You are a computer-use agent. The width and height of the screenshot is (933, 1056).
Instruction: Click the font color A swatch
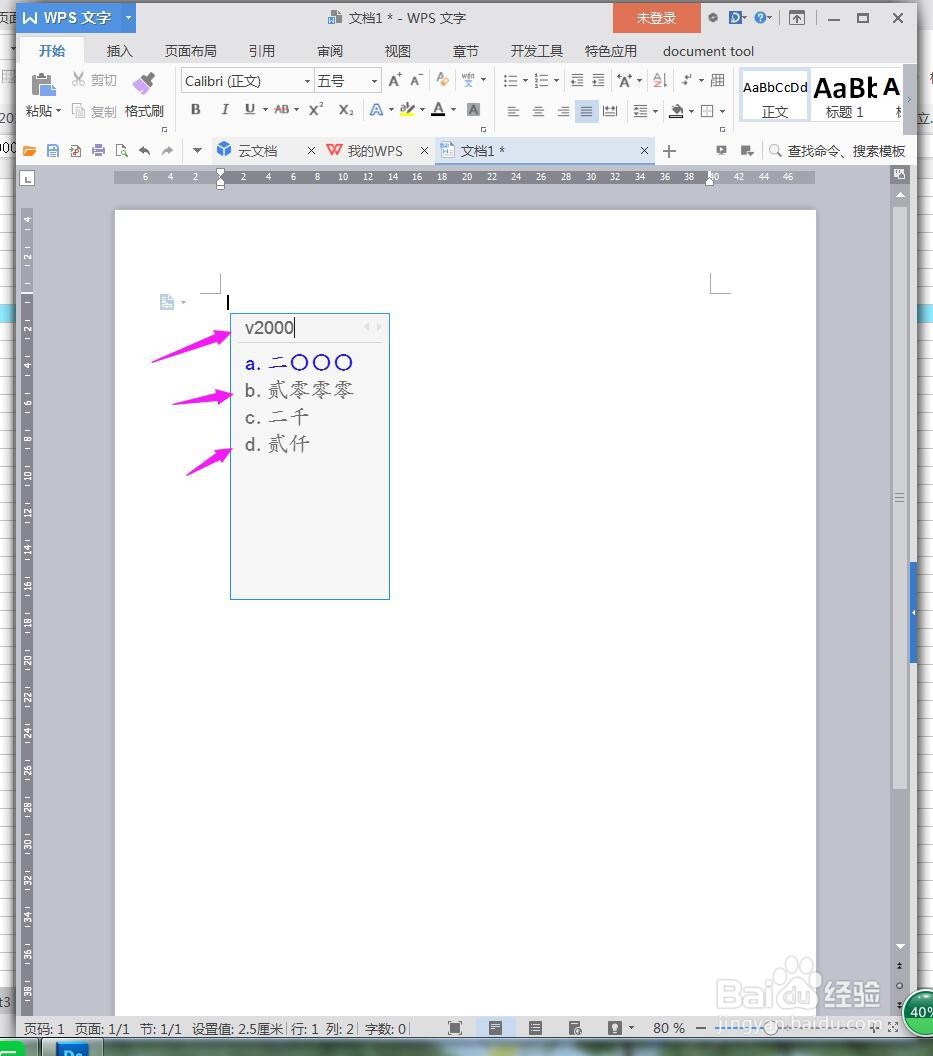[439, 110]
